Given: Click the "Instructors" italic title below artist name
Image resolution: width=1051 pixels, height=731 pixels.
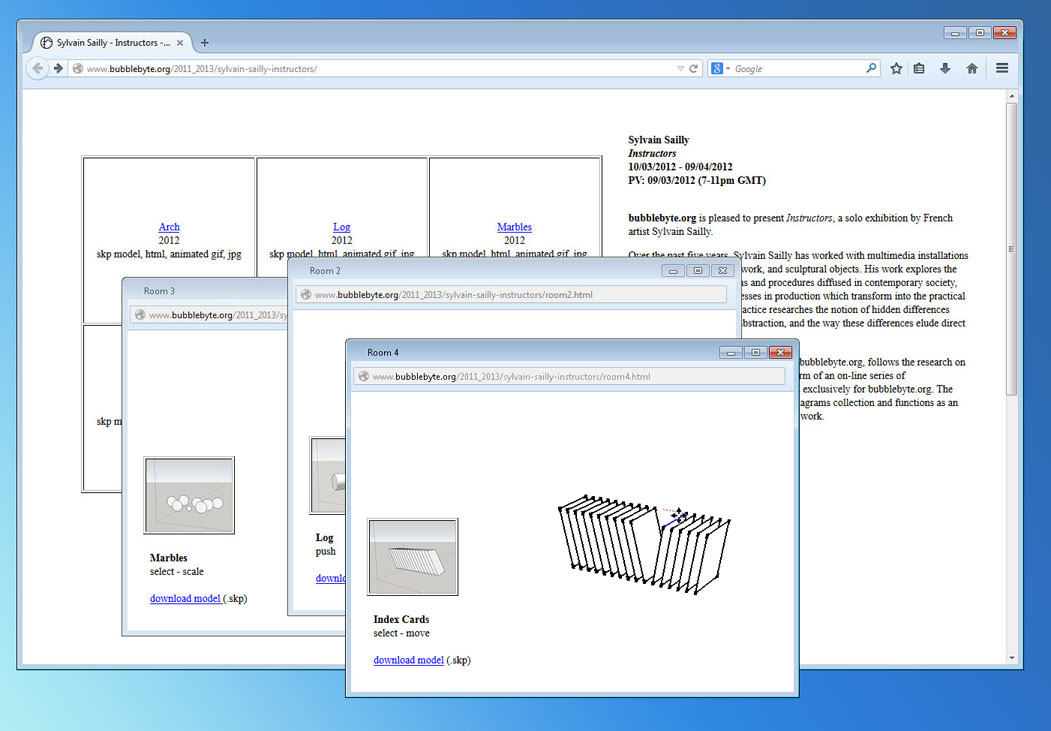Looking at the screenshot, I should pyautogui.click(x=652, y=153).
